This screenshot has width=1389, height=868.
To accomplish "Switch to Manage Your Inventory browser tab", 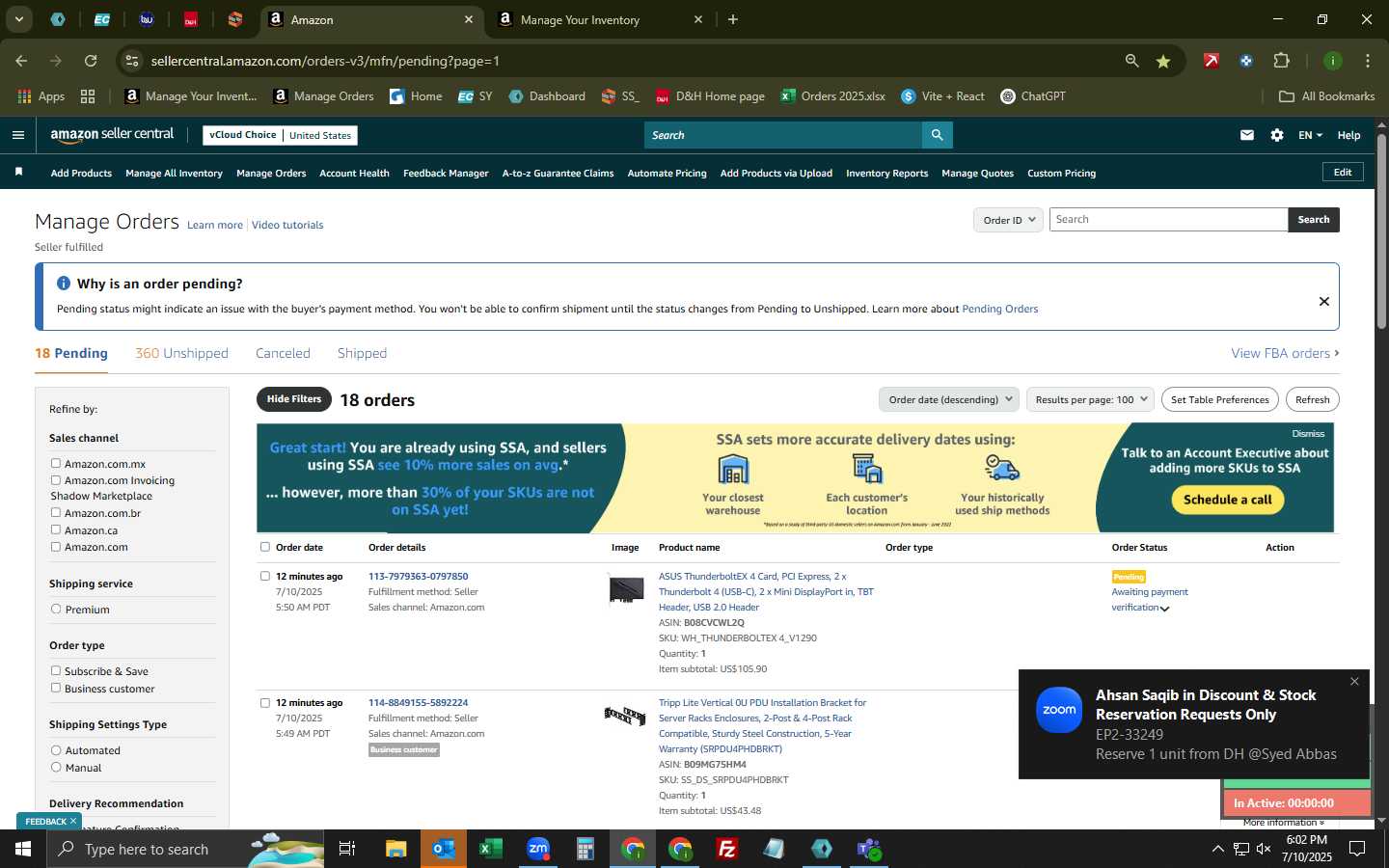I will click(x=599, y=19).
